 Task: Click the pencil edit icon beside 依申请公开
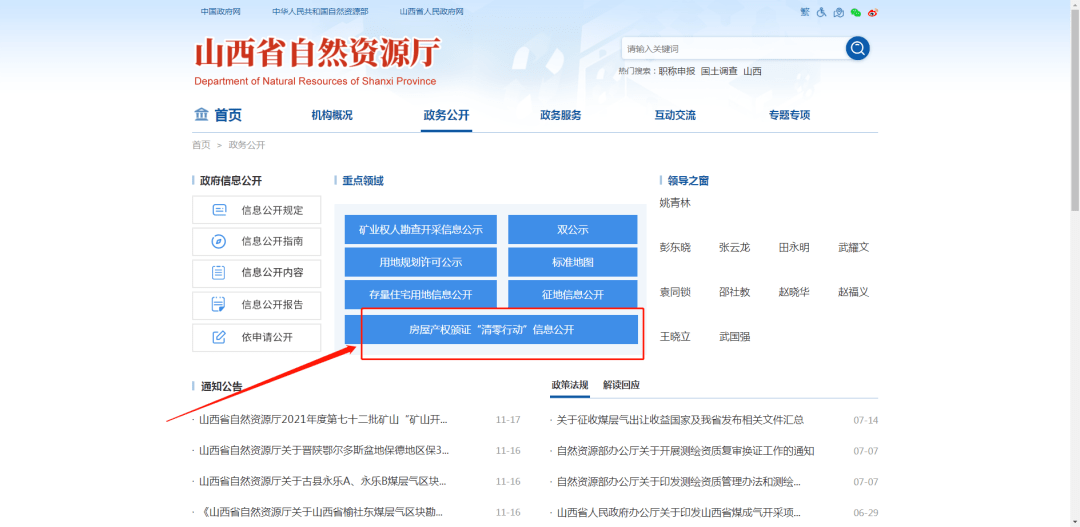[x=218, y=338]
